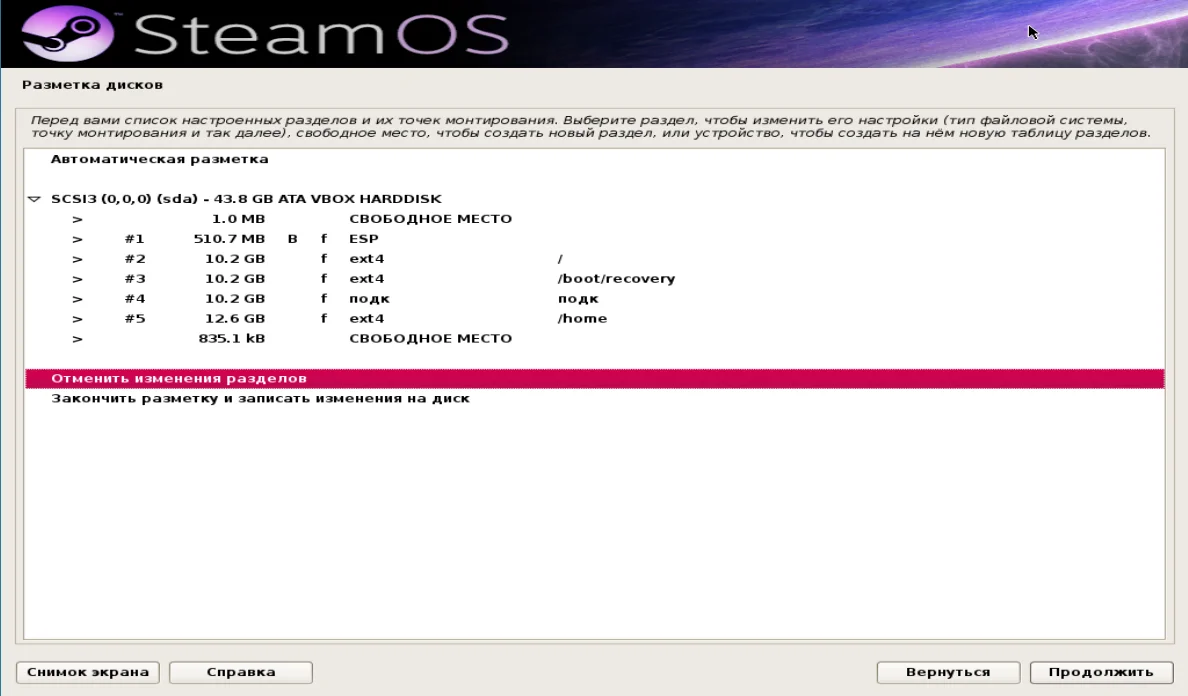Click the ext4 filesystem label of partition #3
Image resolution: width=1188 pixels, height=696 pixels.
pos(367,279)
